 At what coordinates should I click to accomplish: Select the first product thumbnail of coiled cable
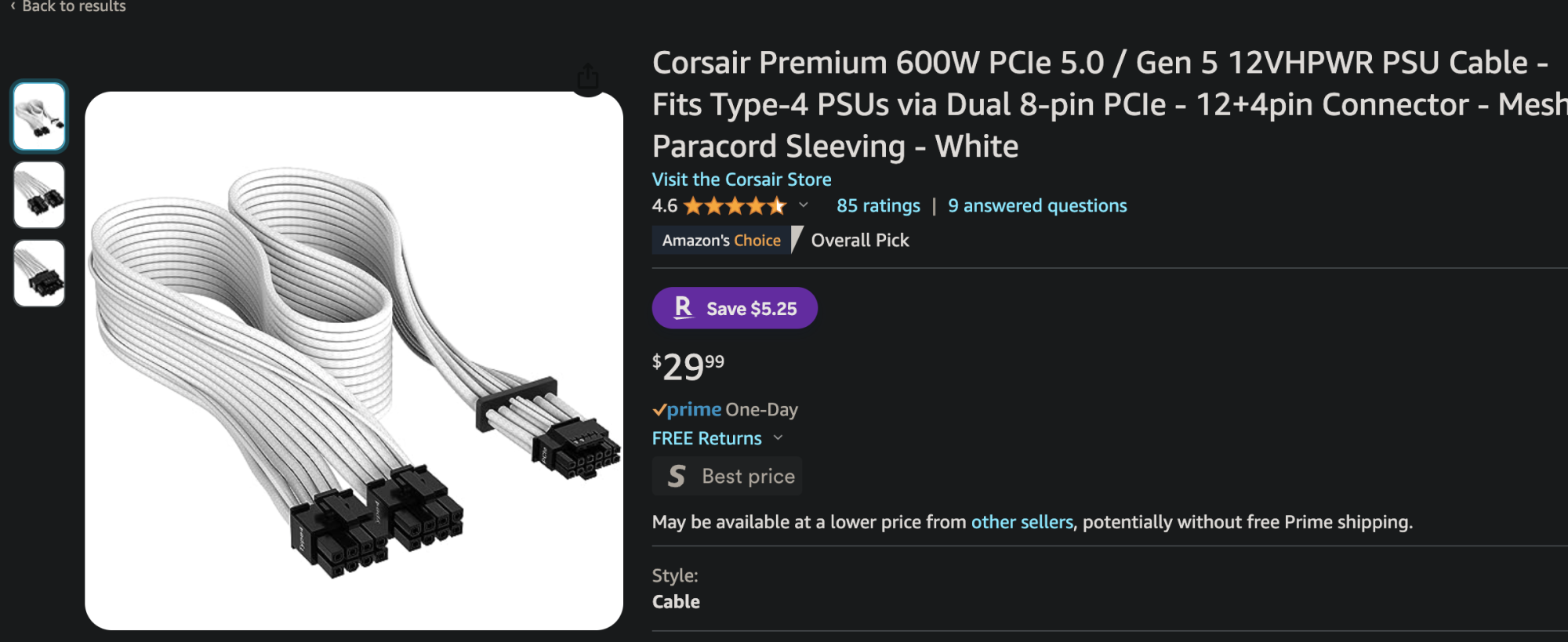point(39,116)
